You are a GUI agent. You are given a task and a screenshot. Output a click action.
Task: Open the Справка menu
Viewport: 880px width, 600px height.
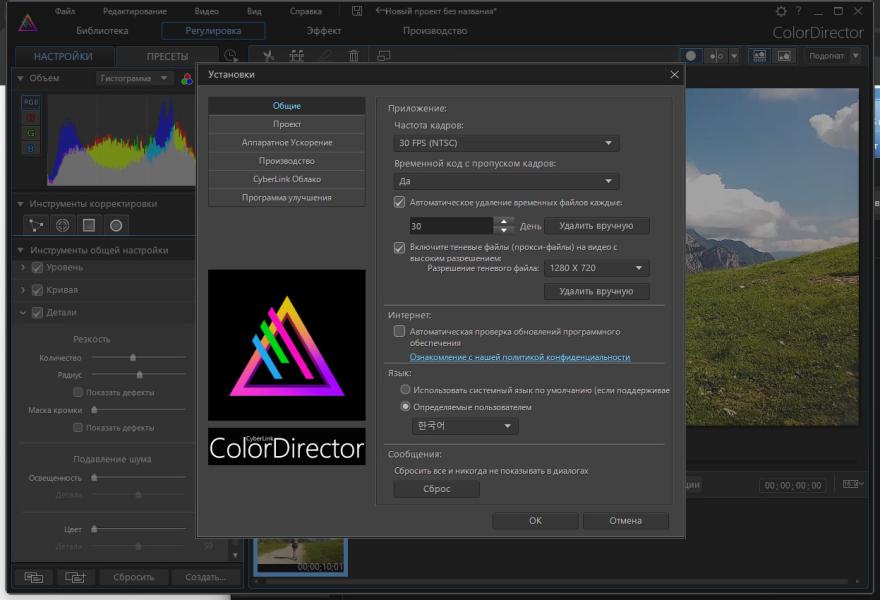click(x=306, y=11)
